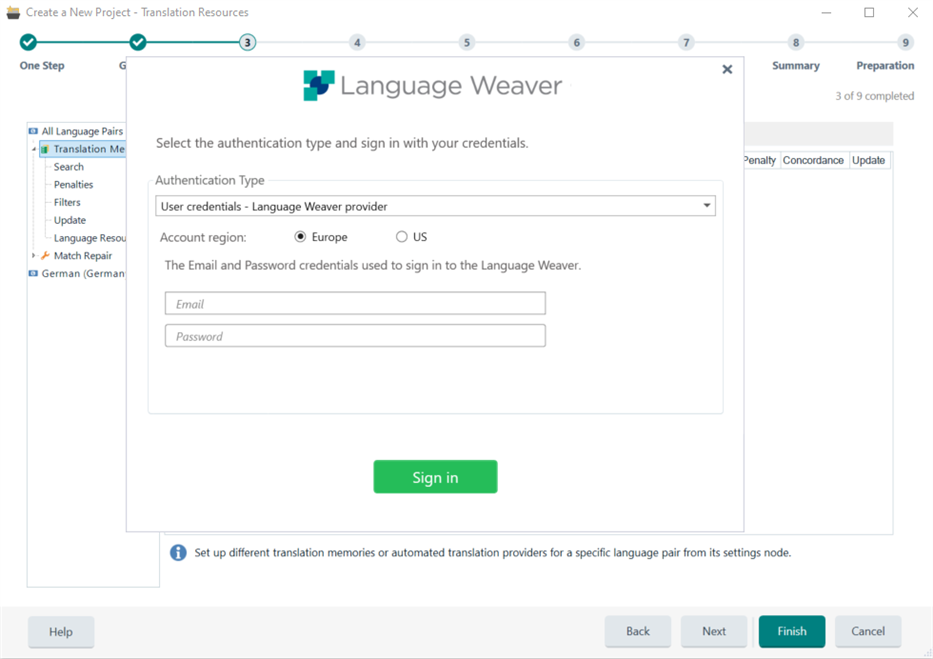The height and width of the screenshot is (659, 933).
Task: Open the Authentication Type dropdown
Action: click(x=435, y=206)
